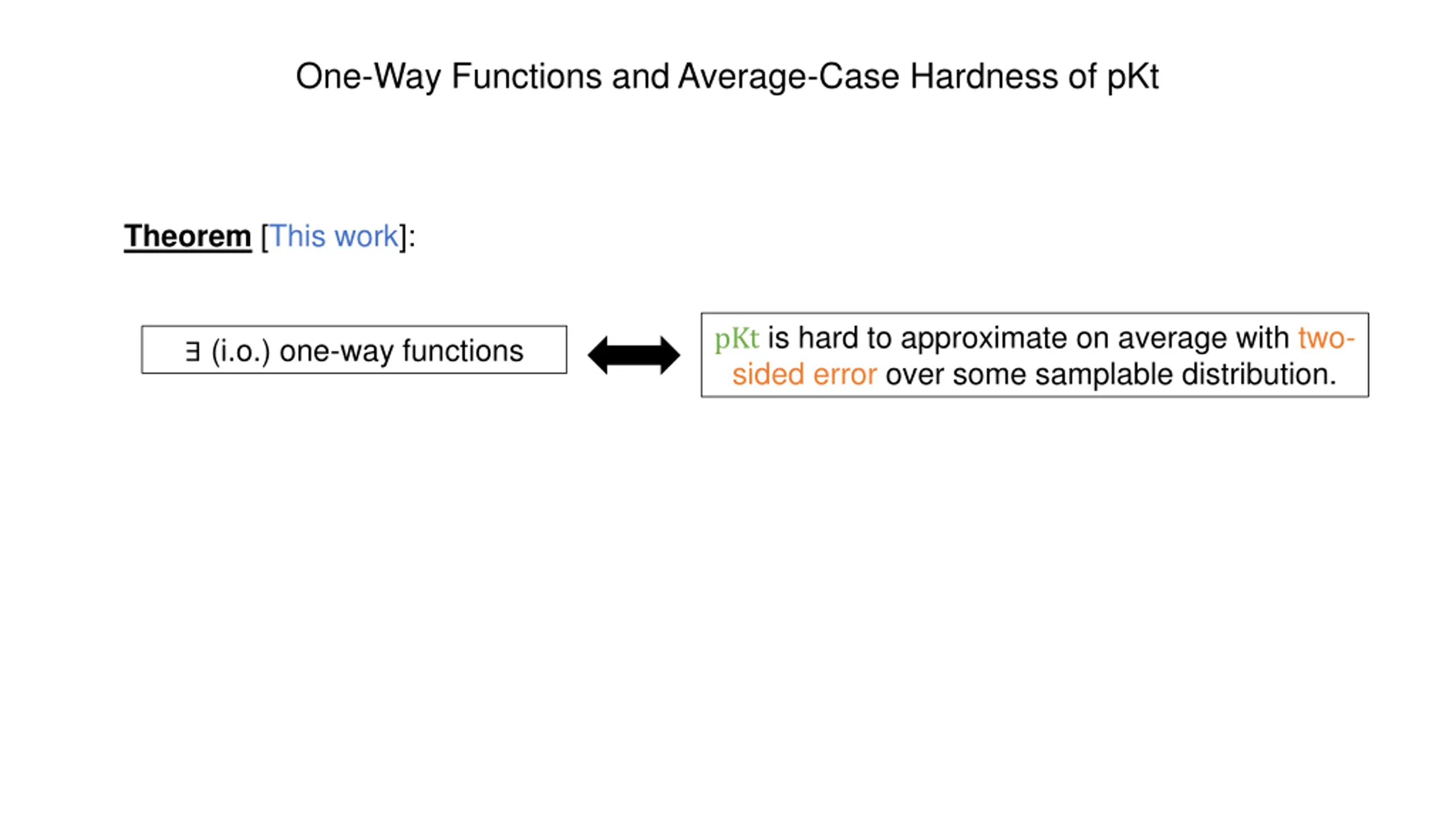Click the word 'functions' in left box
The width and height of the screenshot is (1456, 819).
click(463, 350)
